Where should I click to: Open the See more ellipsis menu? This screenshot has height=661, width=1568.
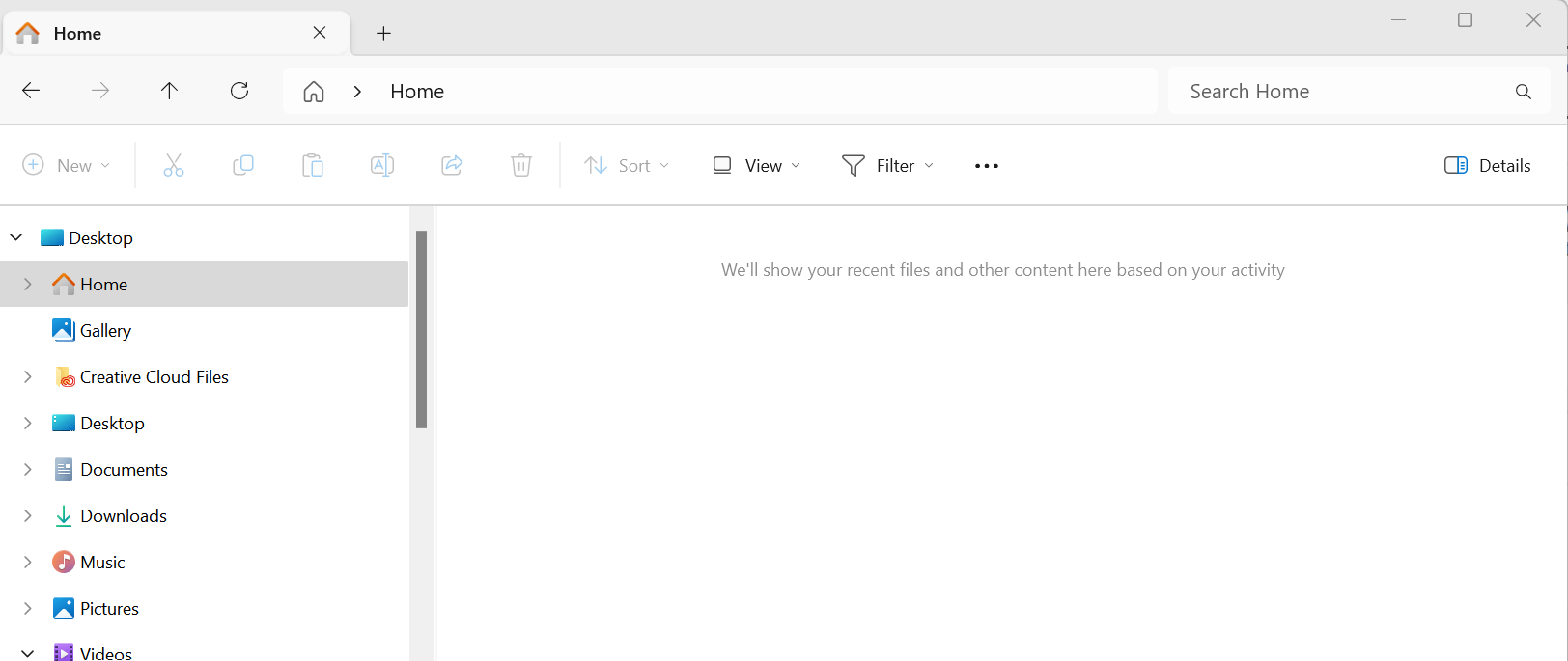(987, 166)
